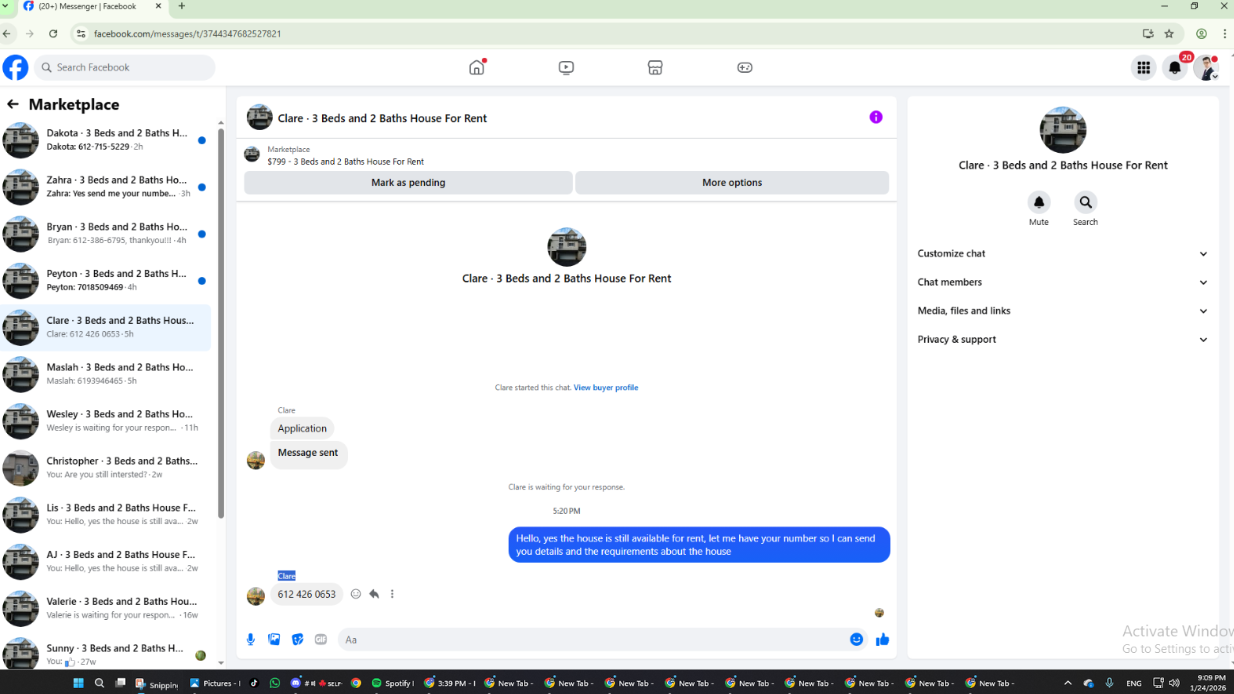The height and width of the screenshot is (694, 1234).
Task: Reply to the 612 426 0653 message
Action: click(x=374, y=594)
